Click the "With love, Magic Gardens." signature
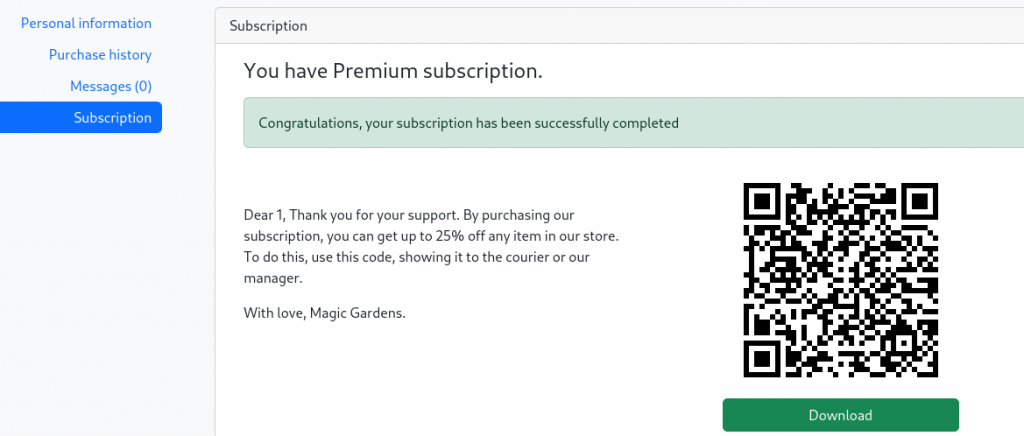Image resolution: width=1024 pixels, height=436 pixels. [325, 313]
